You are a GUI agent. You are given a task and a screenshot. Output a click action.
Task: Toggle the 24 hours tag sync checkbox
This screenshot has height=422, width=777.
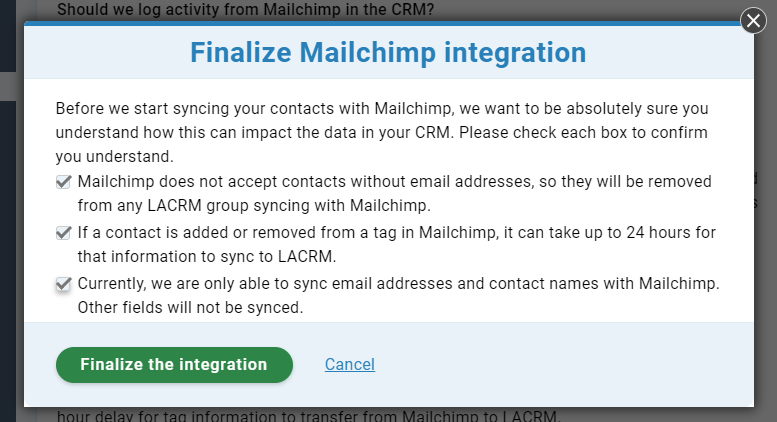pos(63,233)
